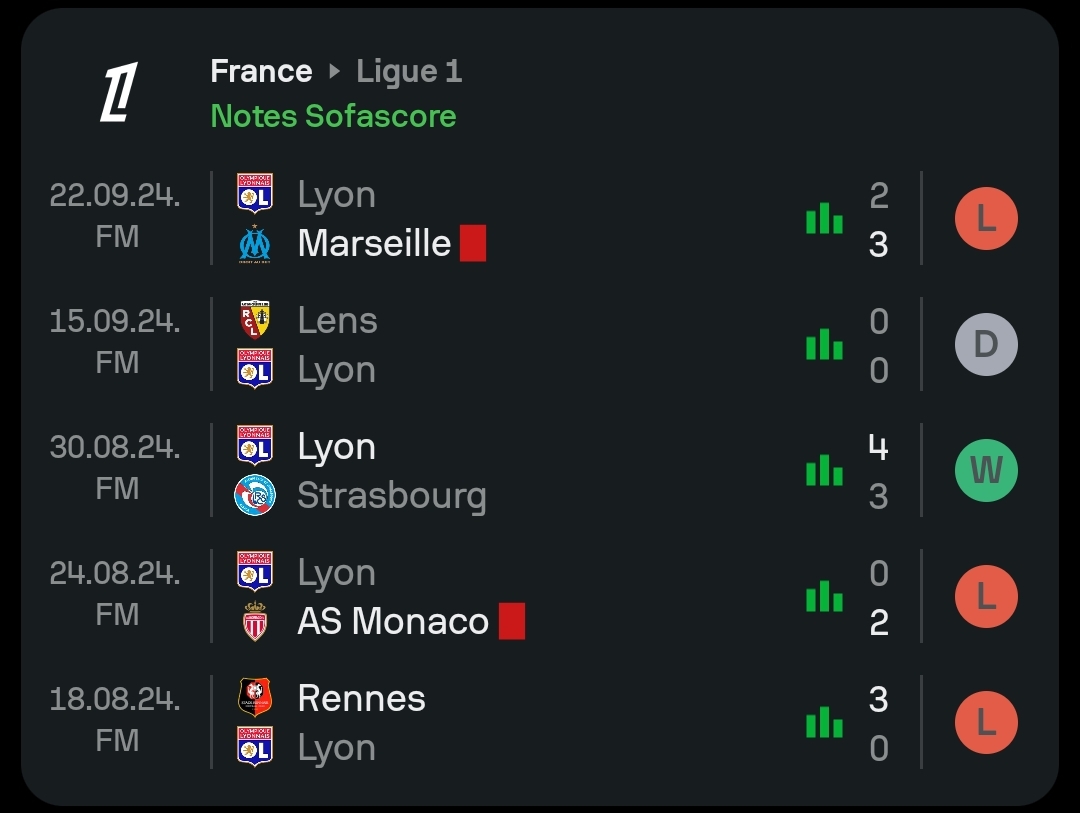Open stats icon for Lyon vs Marseille
This screenshot has height=813, width=1080.
824,218
